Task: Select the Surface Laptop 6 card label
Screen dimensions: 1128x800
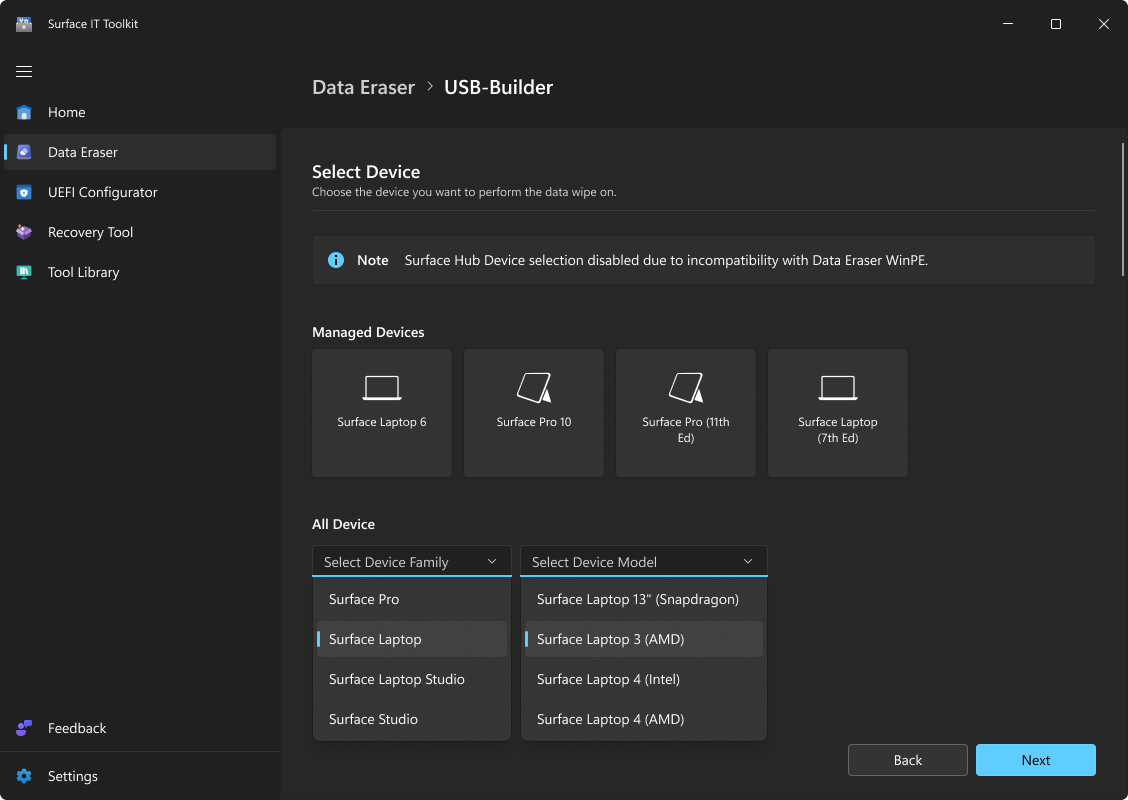Action: [382, 422]
